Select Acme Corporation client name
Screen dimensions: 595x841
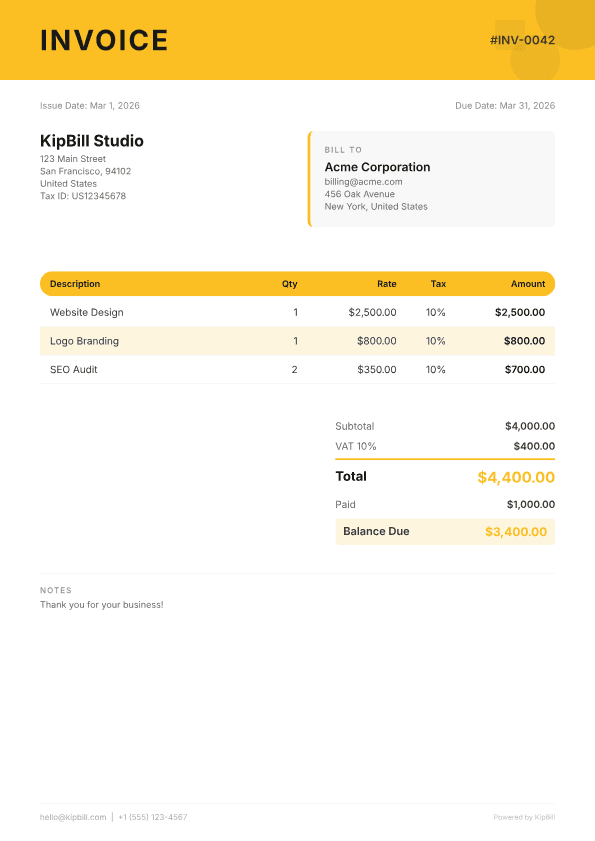(x=377, y=167)
